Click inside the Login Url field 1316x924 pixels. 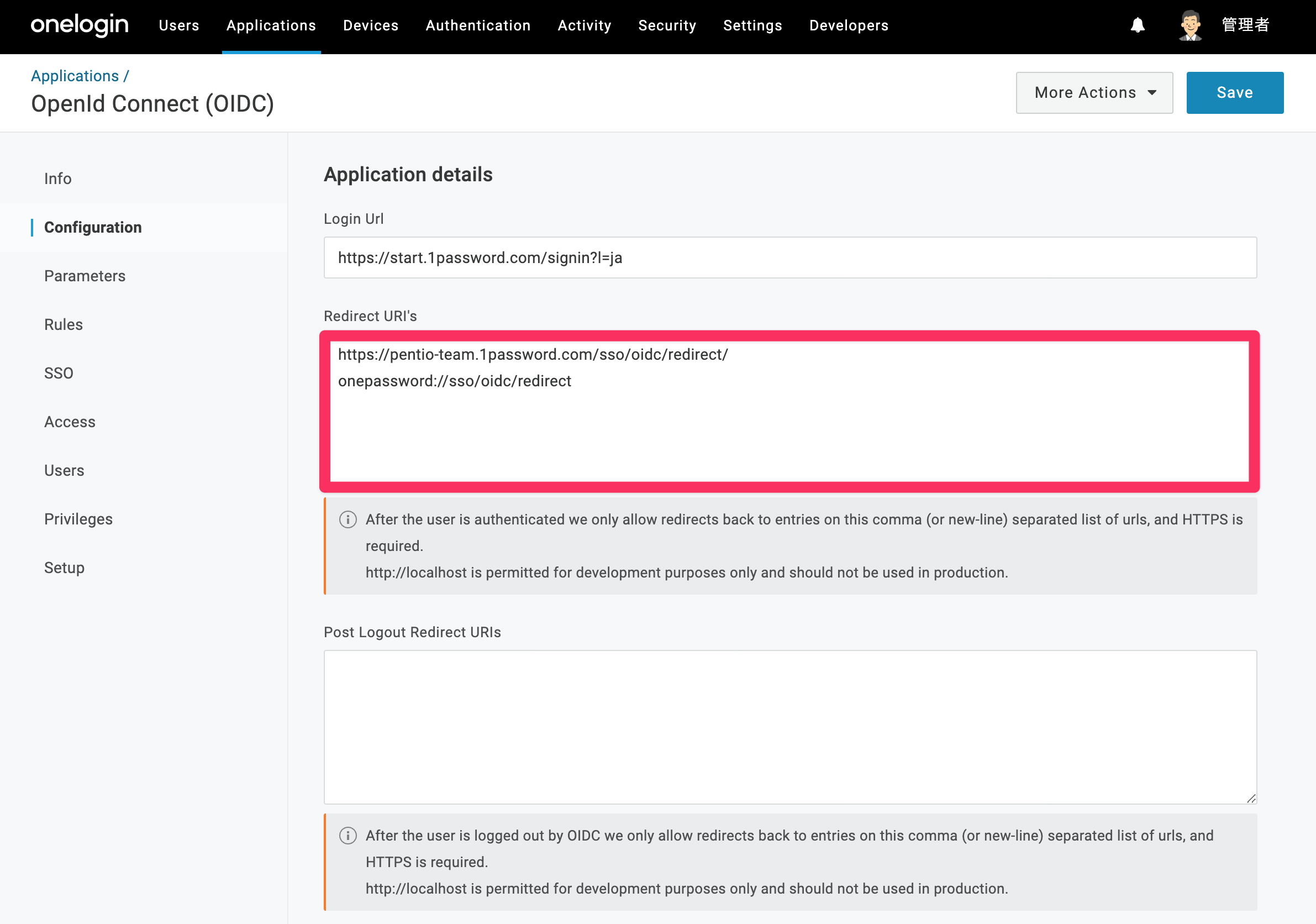(x=791, y=258)
